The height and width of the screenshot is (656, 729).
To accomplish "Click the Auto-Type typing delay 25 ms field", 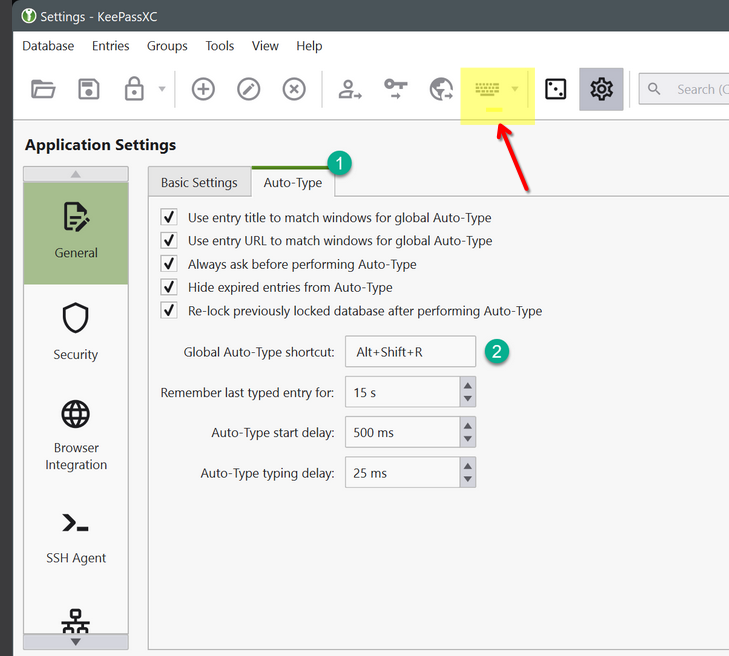I will pyautogui.click(x=403, y=472).
